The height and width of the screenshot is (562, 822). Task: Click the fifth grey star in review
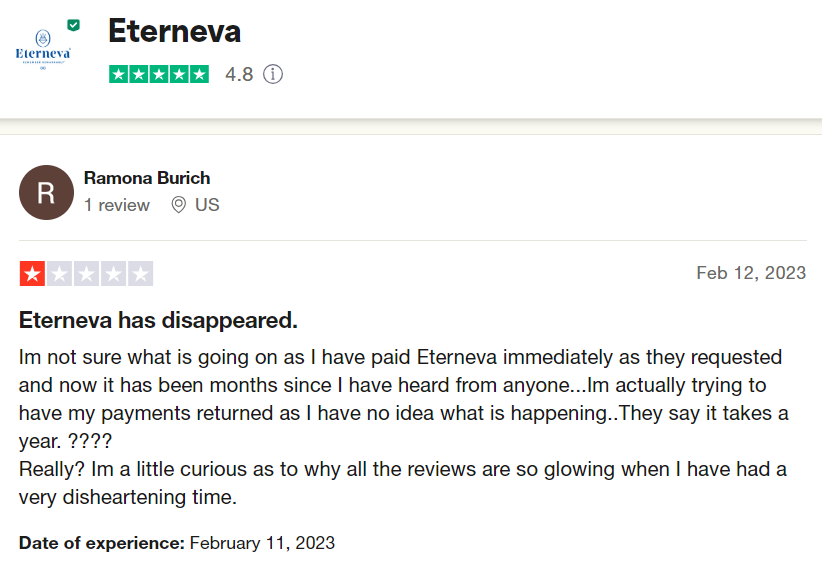140,274
